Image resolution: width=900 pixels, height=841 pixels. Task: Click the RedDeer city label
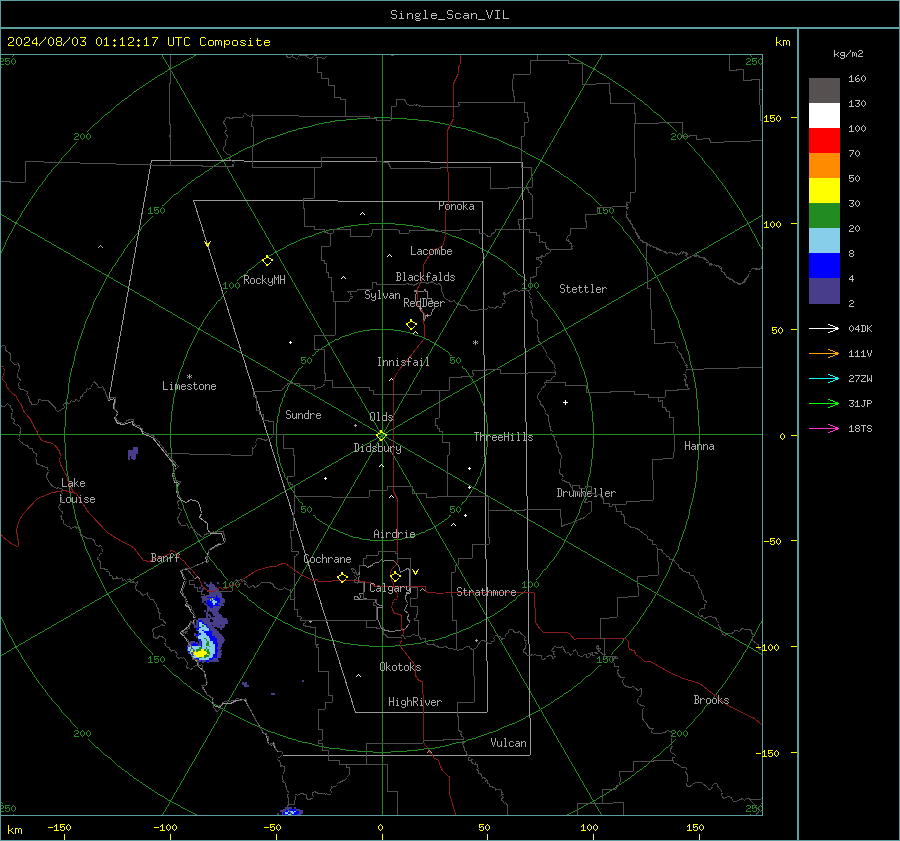pos(424,303)
